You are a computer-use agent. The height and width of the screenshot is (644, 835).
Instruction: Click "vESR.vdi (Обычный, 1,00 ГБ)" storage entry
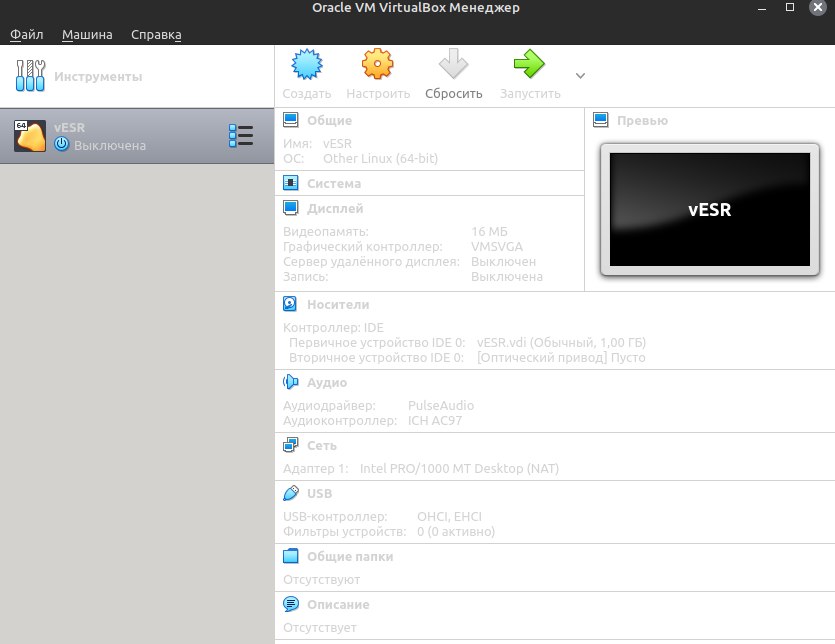tap(561, 343)
